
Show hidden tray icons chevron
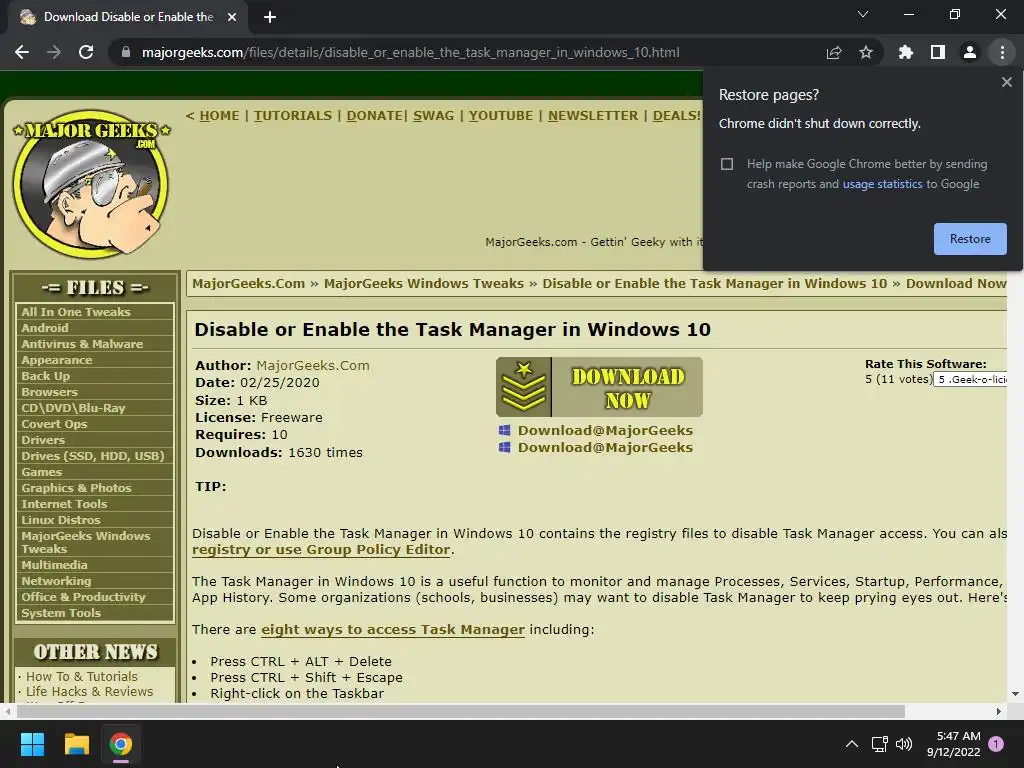point(852,744)
